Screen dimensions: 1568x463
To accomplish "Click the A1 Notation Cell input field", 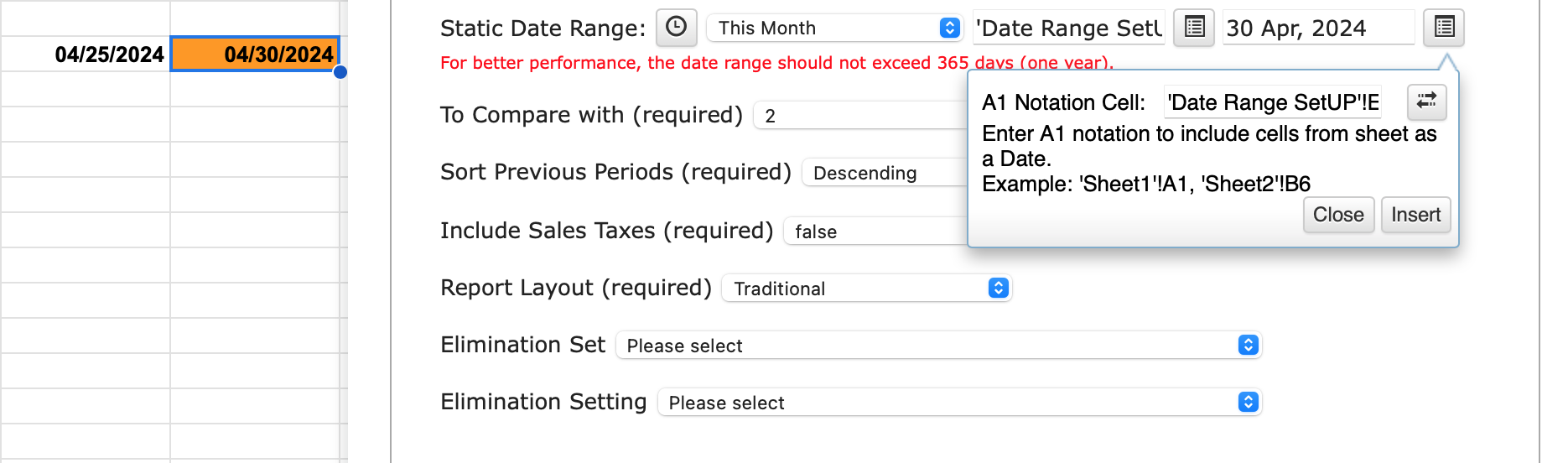I will [x=1272, y=102].
